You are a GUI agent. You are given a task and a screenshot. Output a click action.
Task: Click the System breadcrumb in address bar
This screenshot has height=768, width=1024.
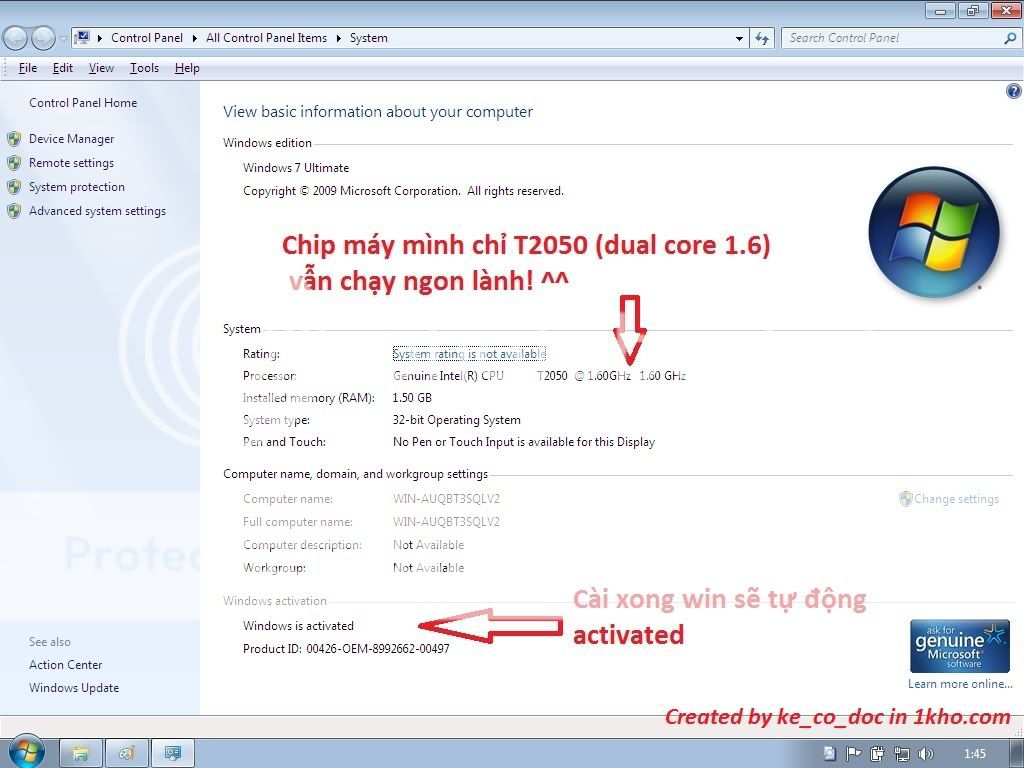point(368,38)
